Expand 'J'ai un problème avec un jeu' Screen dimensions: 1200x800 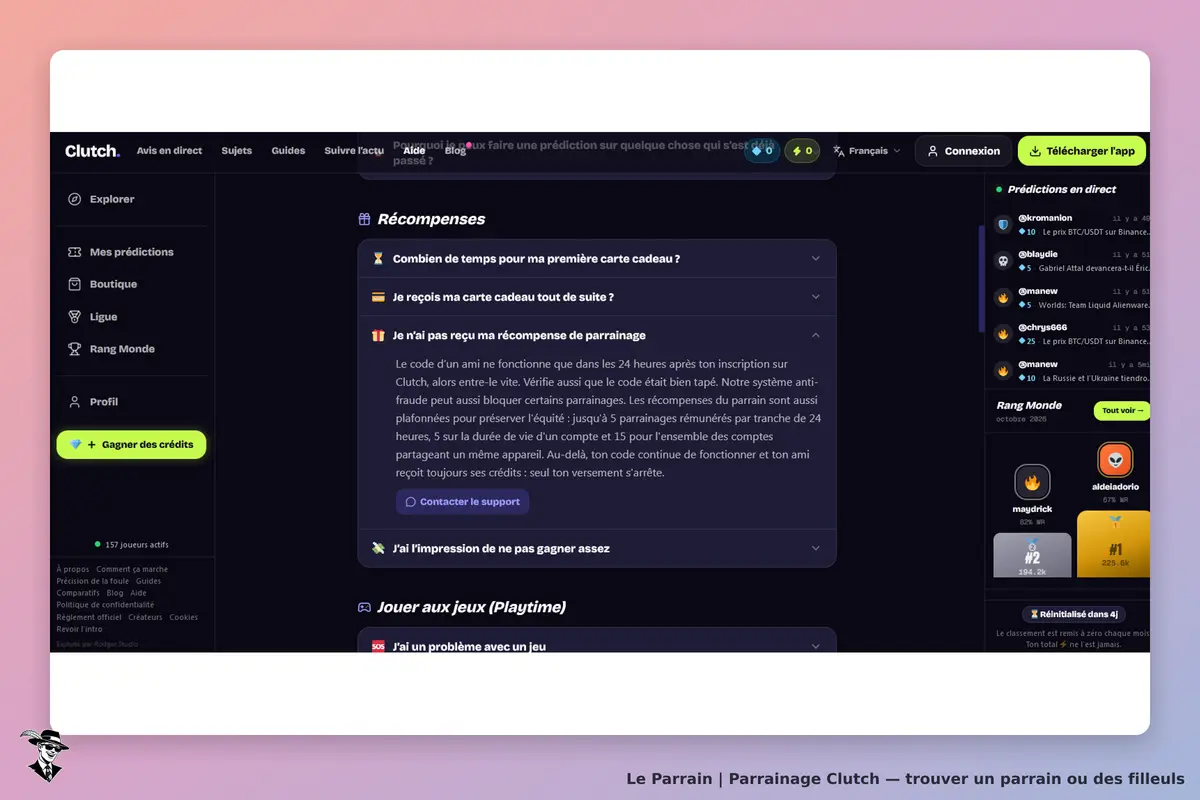tap(597, 641)
